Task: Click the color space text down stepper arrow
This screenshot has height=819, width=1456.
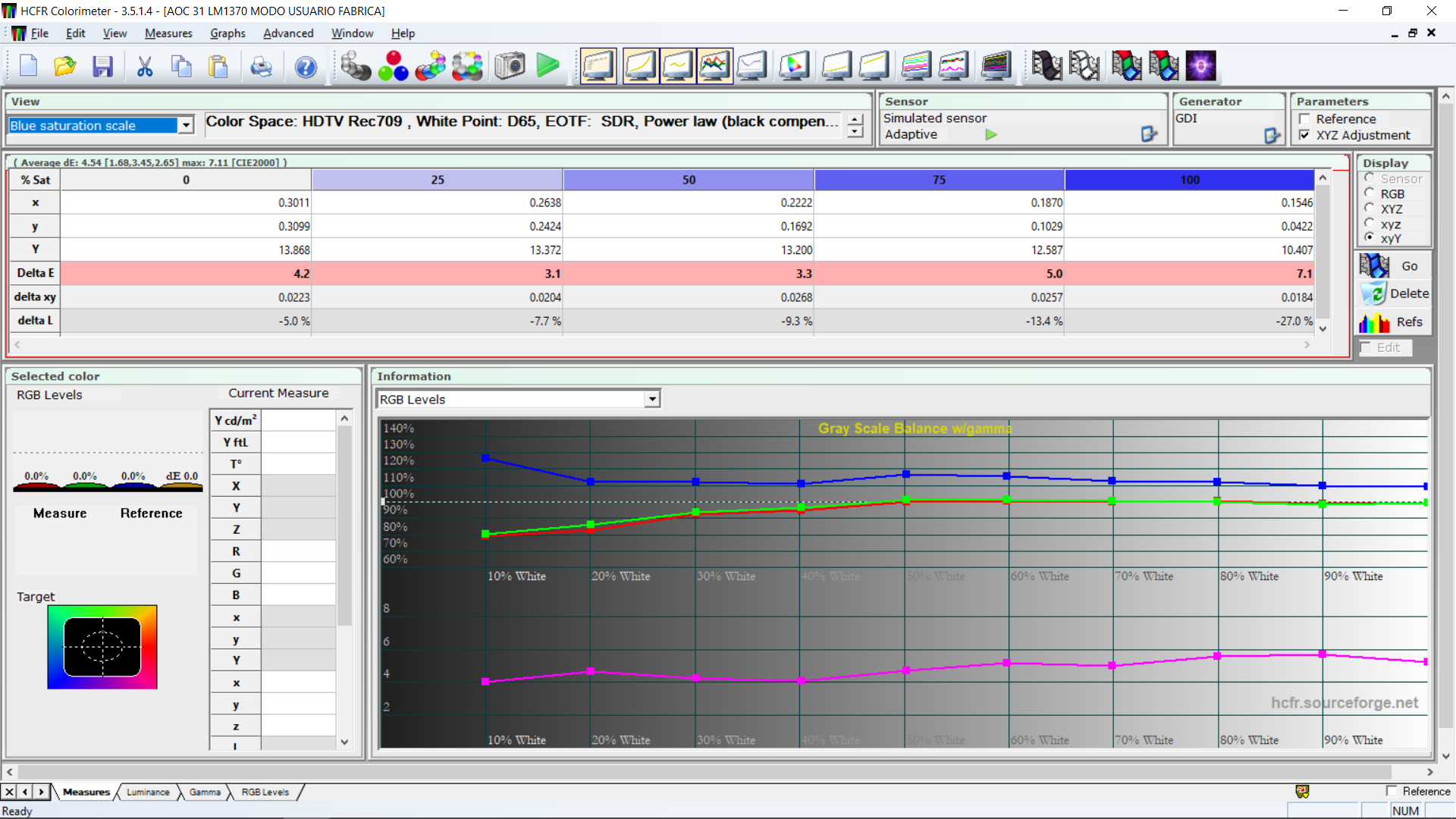Action: 855,132
